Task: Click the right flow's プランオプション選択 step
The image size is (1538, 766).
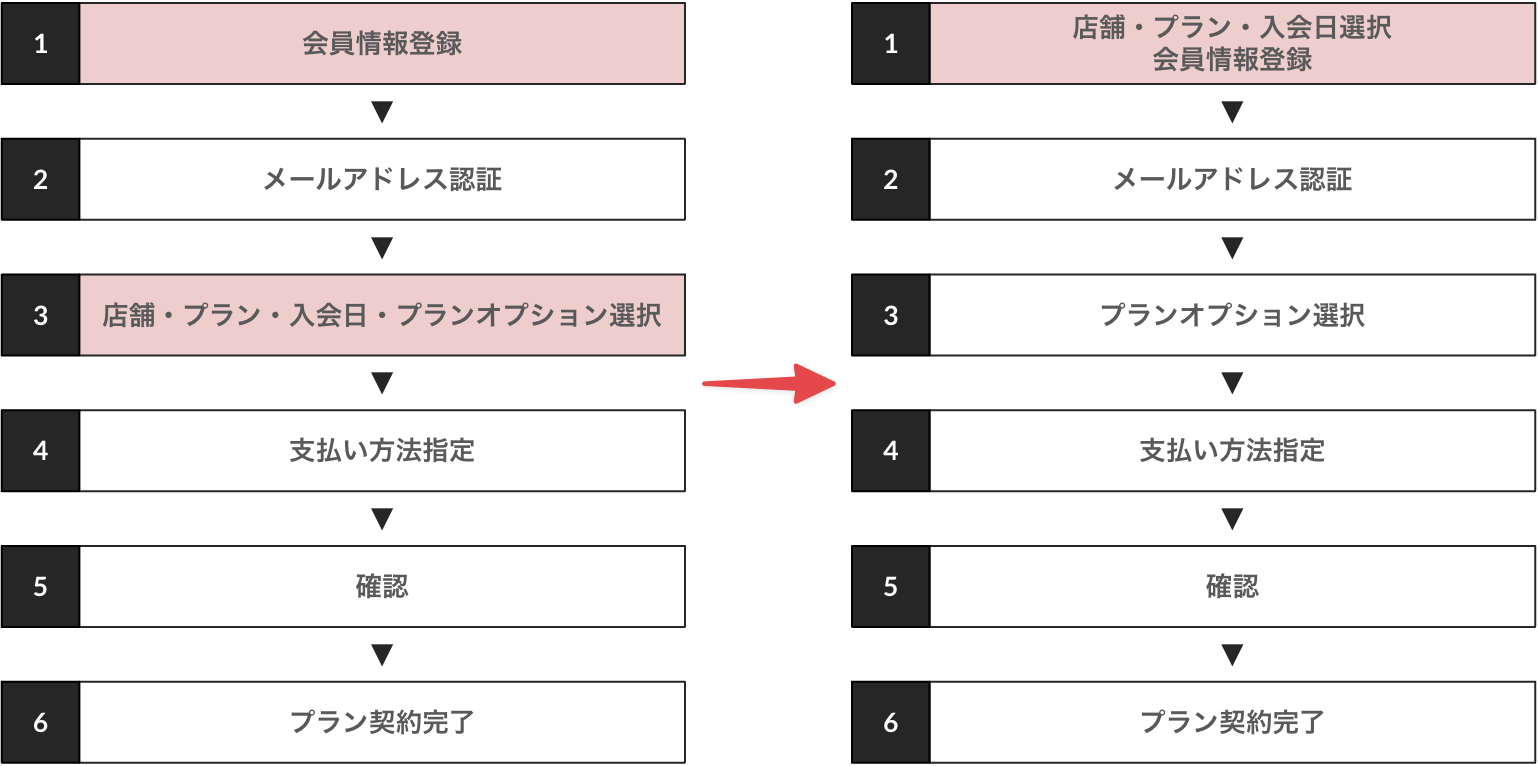Action: pos(1232,315)
